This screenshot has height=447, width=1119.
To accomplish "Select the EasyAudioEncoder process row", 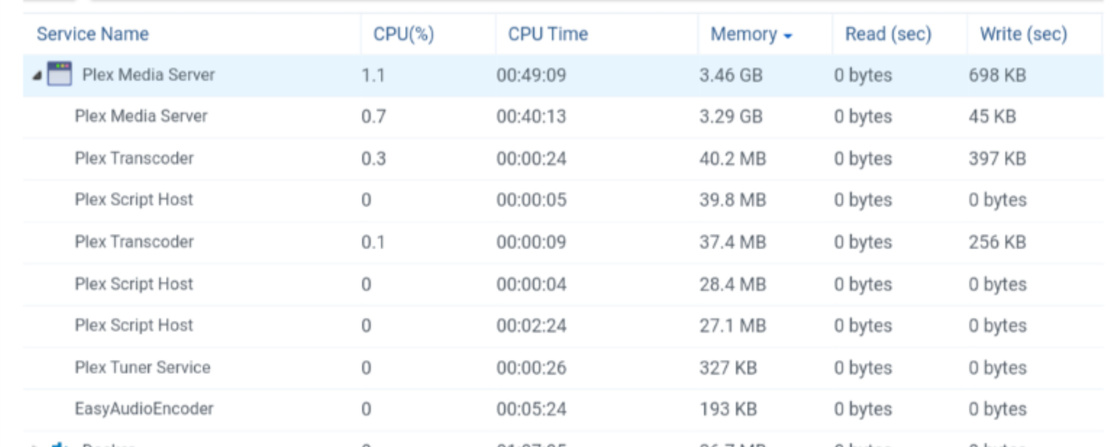I will pyautogui.click(x=144, y=408).
